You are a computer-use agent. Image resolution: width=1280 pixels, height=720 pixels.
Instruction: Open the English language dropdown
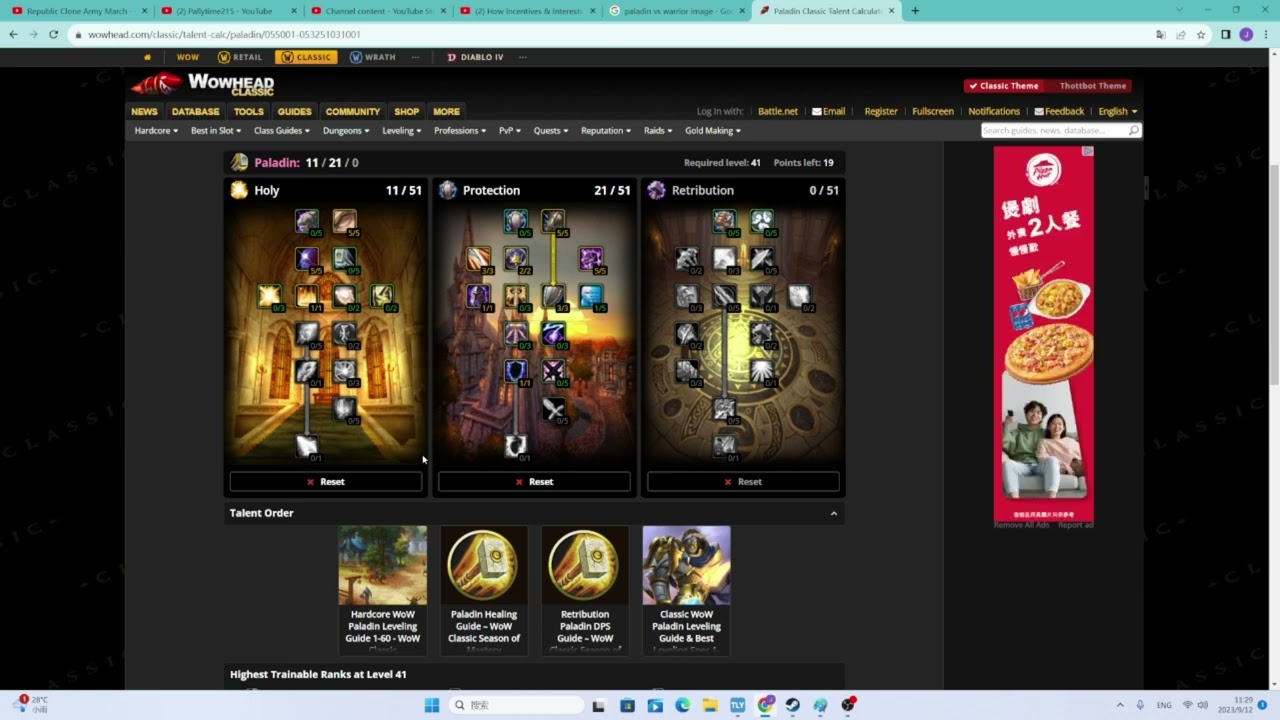click(x=1118, y=112)
